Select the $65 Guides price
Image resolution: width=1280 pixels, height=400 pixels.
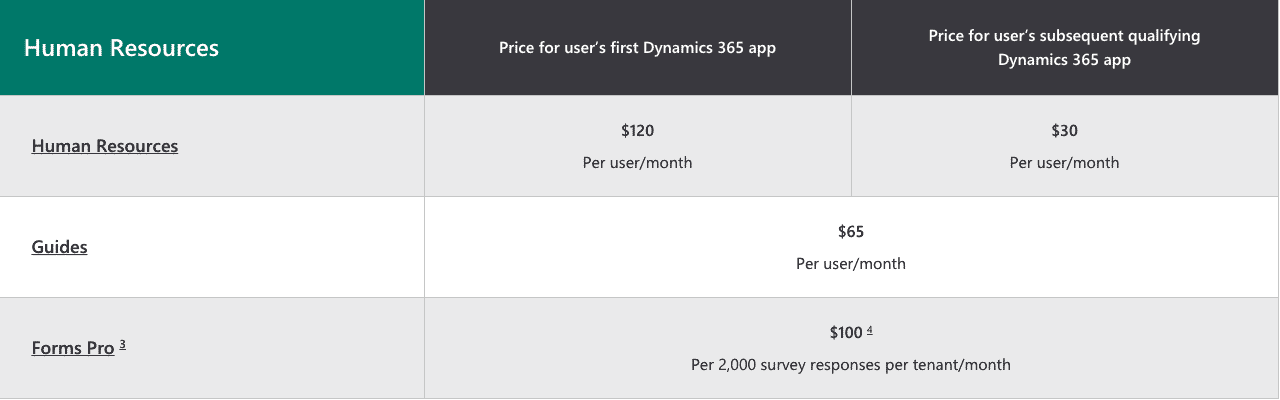(x=851, y=232)
